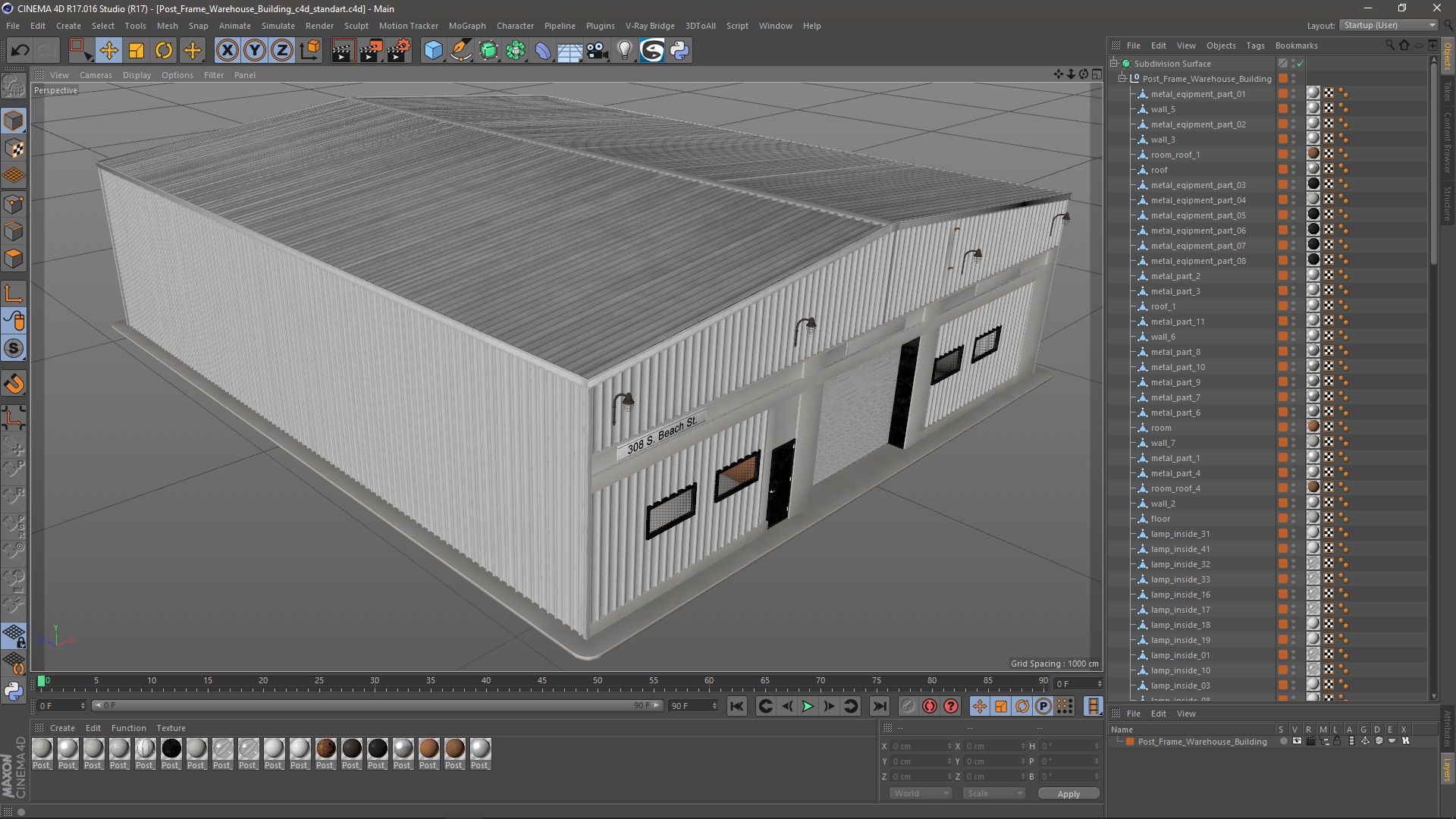Viewport: 1456px width, 819px height.
Task: Select the Move tool
Action: (x=108, y=51)
